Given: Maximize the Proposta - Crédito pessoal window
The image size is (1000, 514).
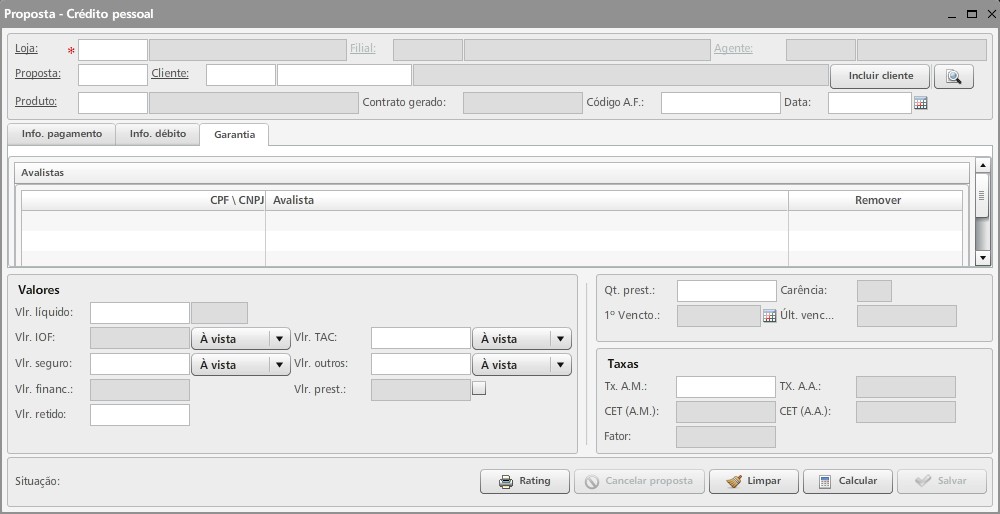Looking at the screenshot, I should click(x=972, y=14).
